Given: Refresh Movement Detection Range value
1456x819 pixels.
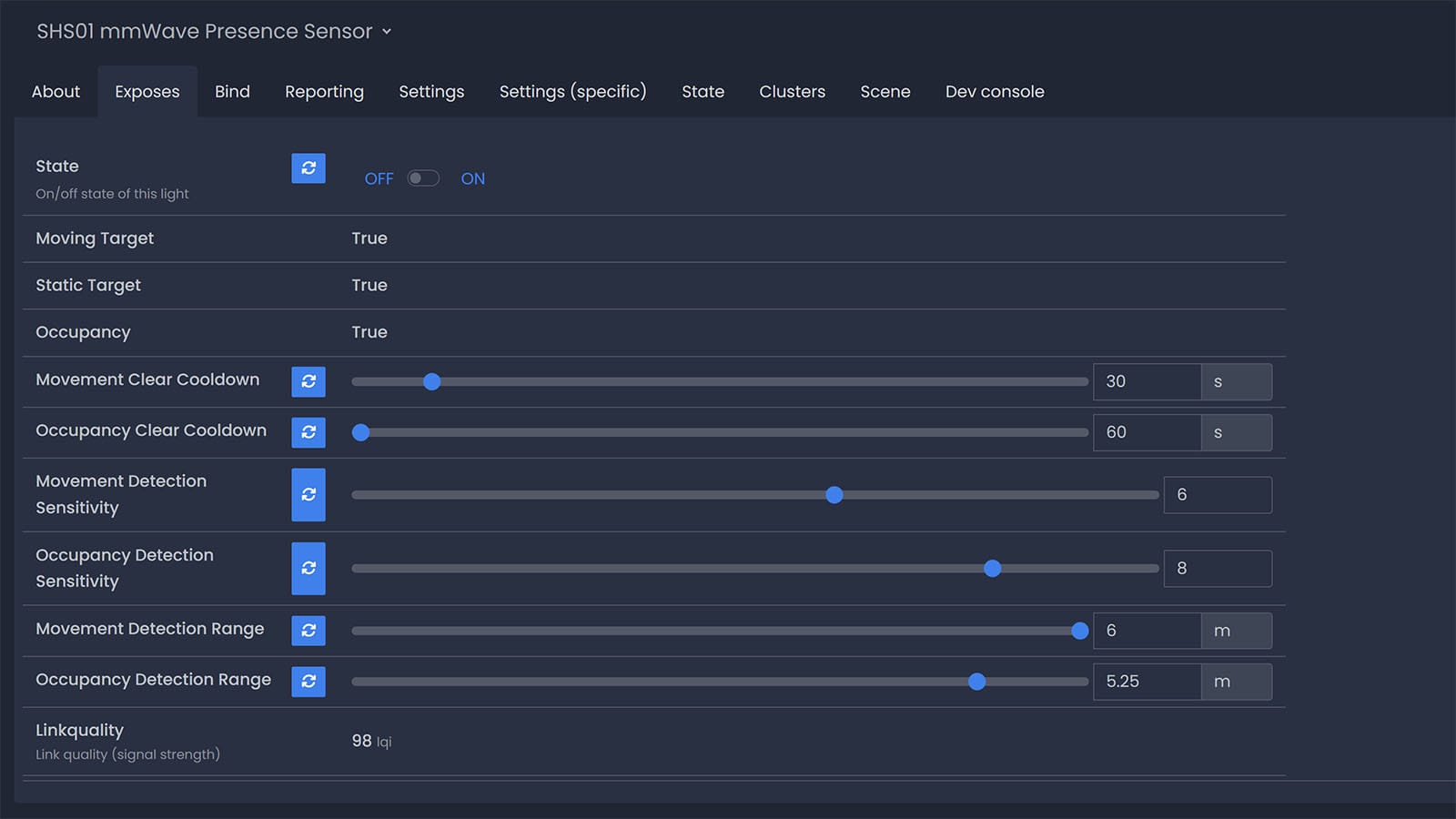Looking at the screenshot, I should pyautogui.click(x=308, y=630).
